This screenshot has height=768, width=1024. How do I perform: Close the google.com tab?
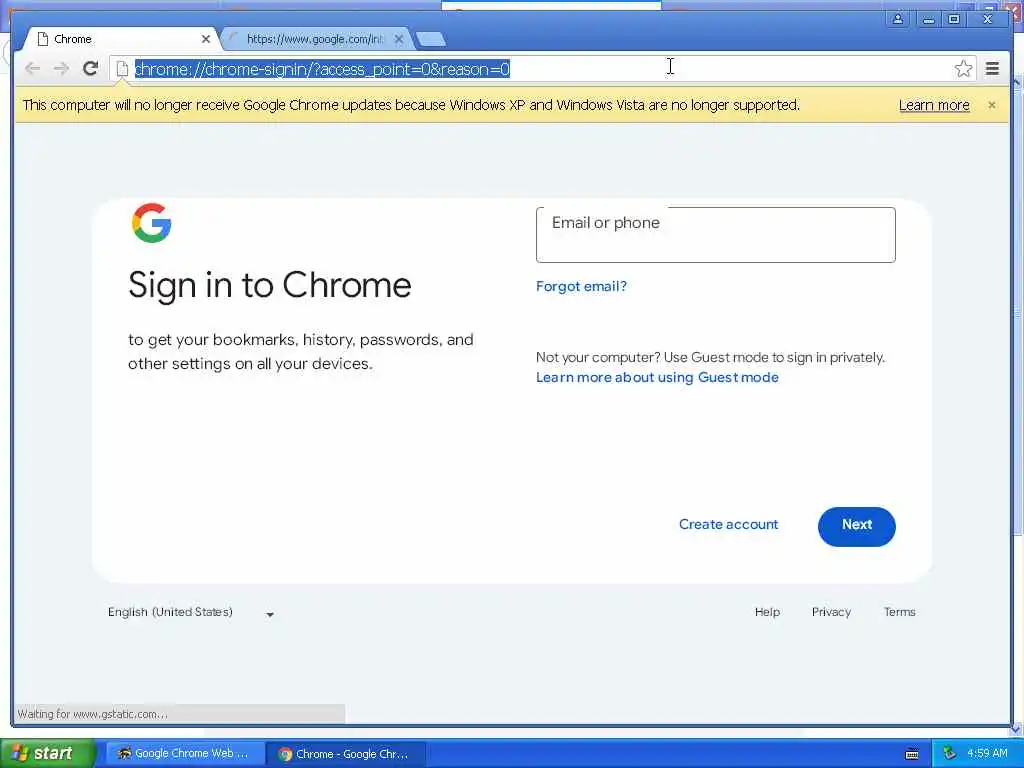coord(399,39)
